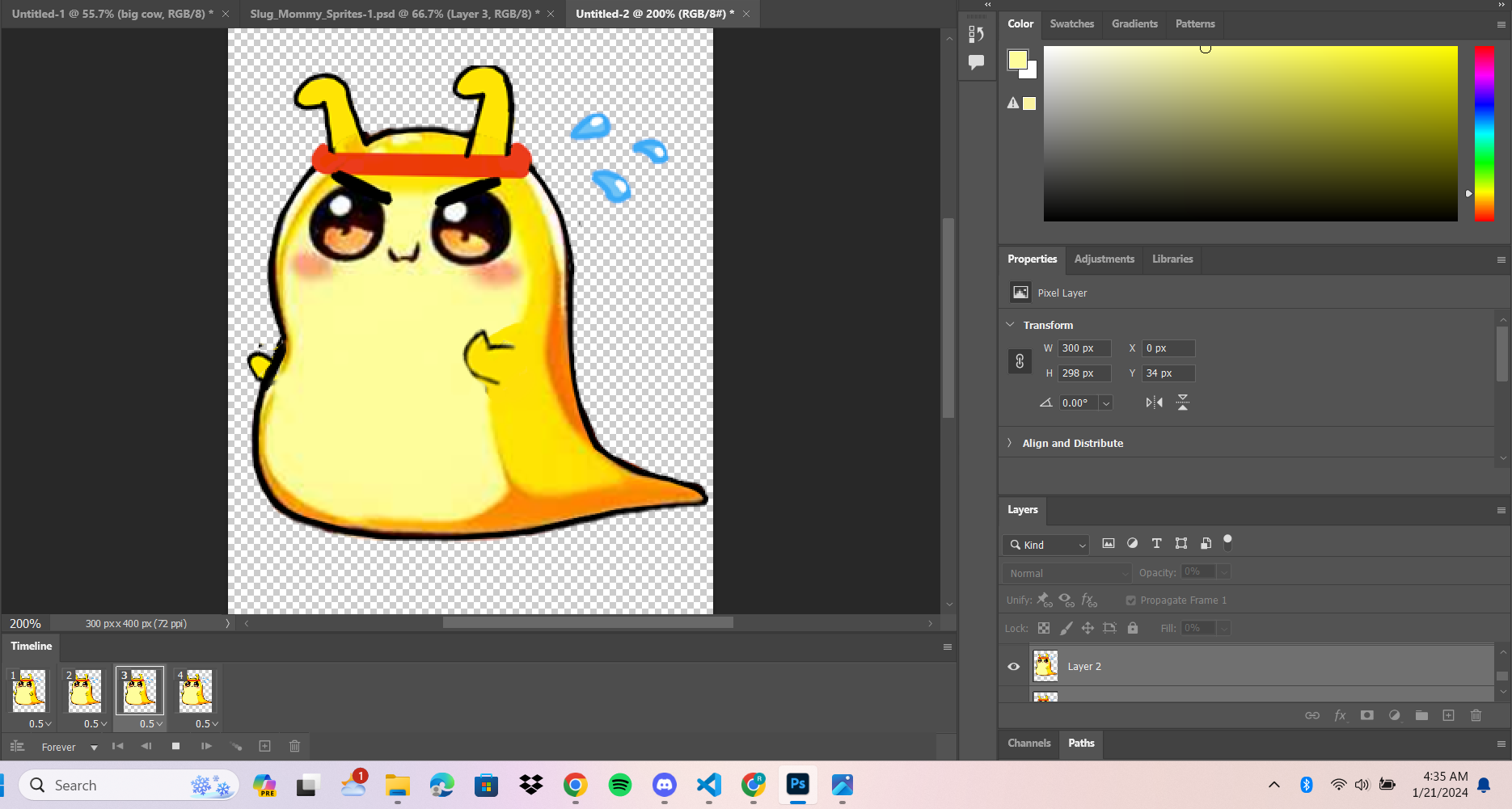Select frame 2 in the Timeline
1512x809 pixels.
pyautogui.click(x=83, y=691)
